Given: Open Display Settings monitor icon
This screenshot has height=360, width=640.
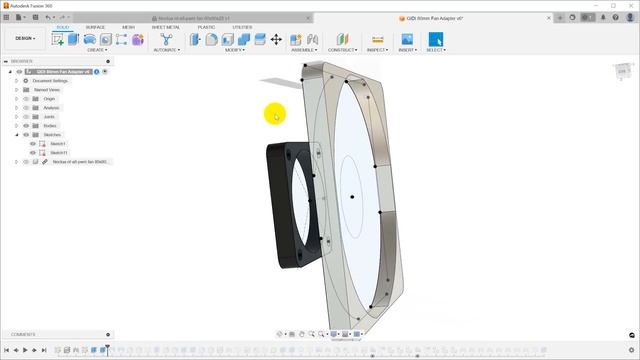Looking at the screenshot, I should click(334, 334).
